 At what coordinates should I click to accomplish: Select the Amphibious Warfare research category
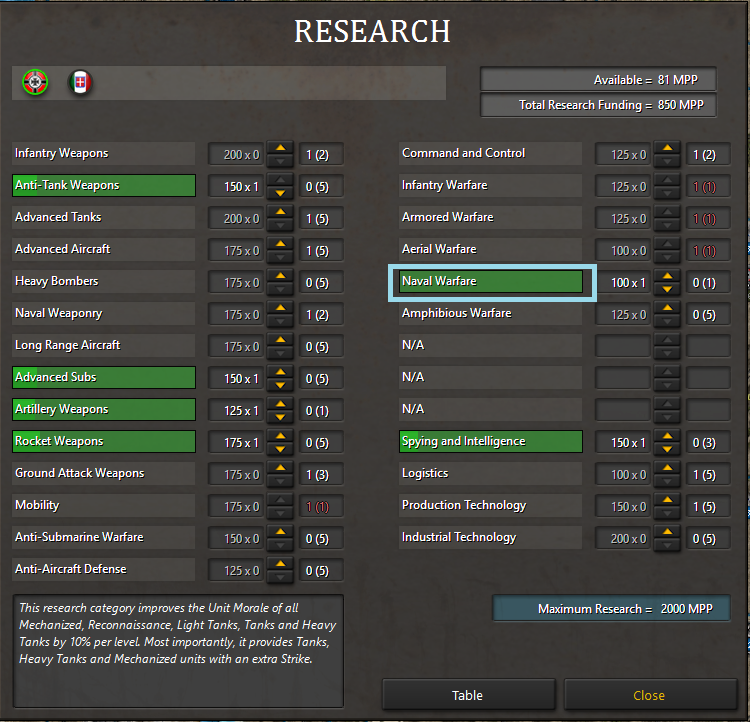click(x=491, y=314)
